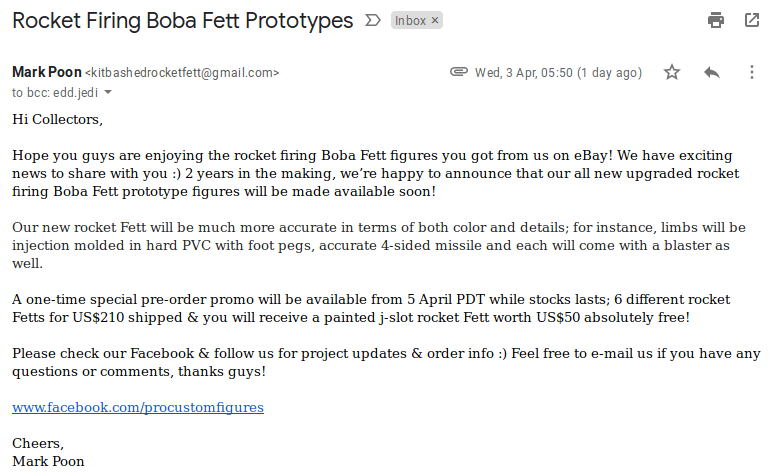
Task: Open the procustomfigures Facebook link
Action: 138,408
